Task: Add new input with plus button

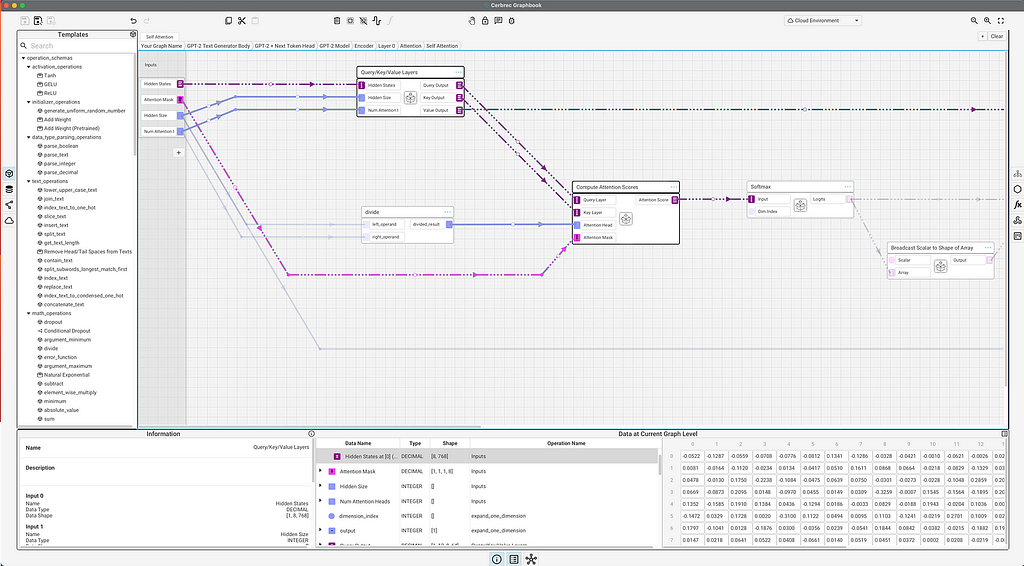Action: (178, 153)
